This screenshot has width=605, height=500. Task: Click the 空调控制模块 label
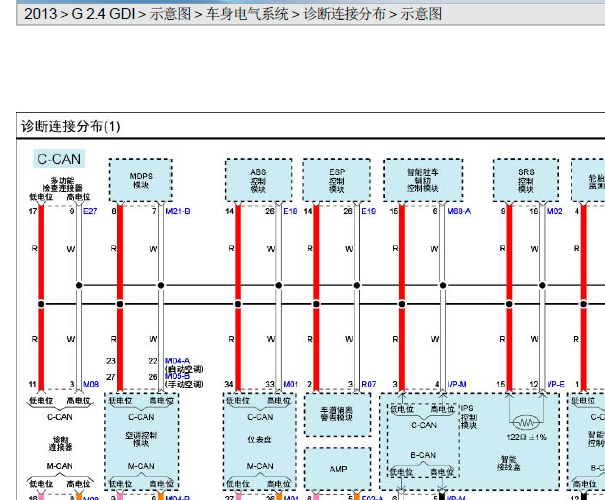(x=141, y=439)
